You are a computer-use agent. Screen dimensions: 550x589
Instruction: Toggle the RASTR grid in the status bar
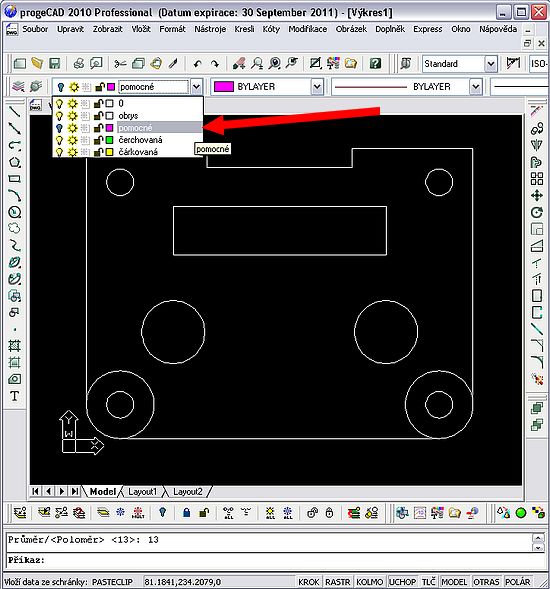(x=337, y=582)
